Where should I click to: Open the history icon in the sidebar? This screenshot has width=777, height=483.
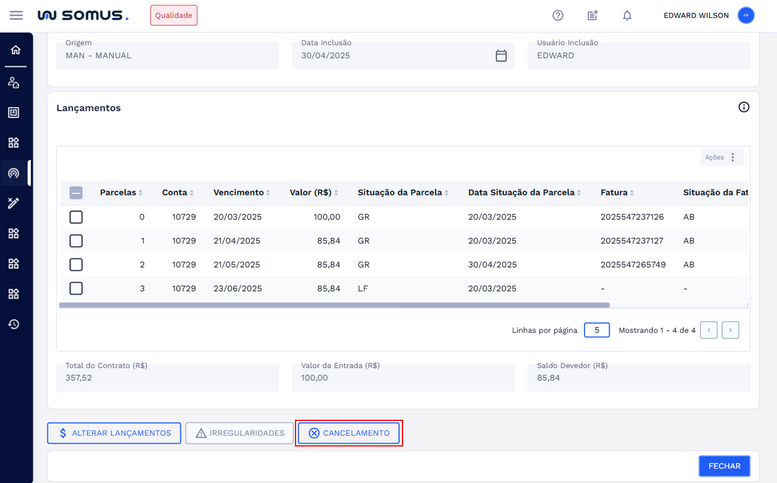(x=14, y=324)
